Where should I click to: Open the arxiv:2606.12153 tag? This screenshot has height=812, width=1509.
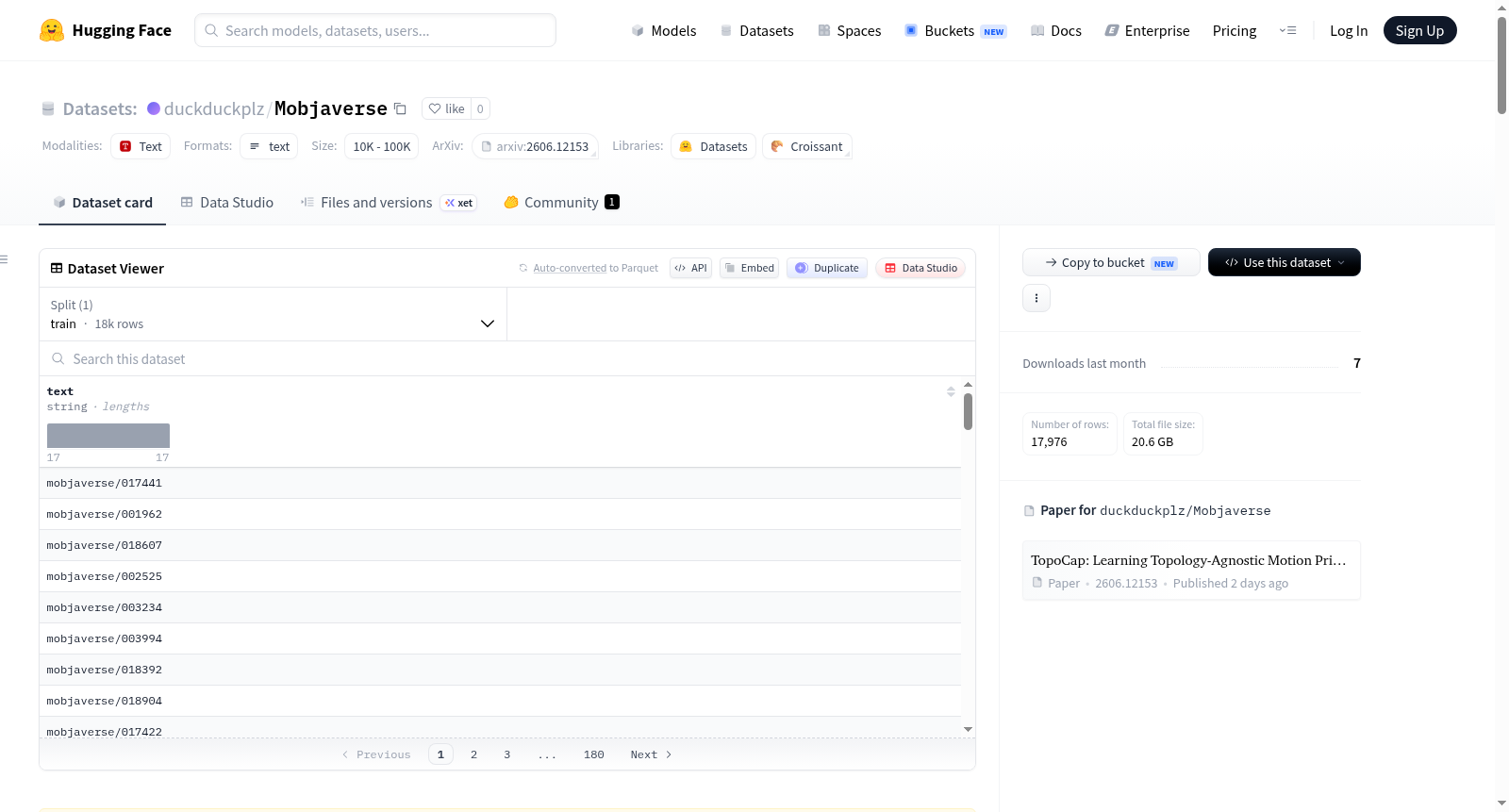pos(535,146)
